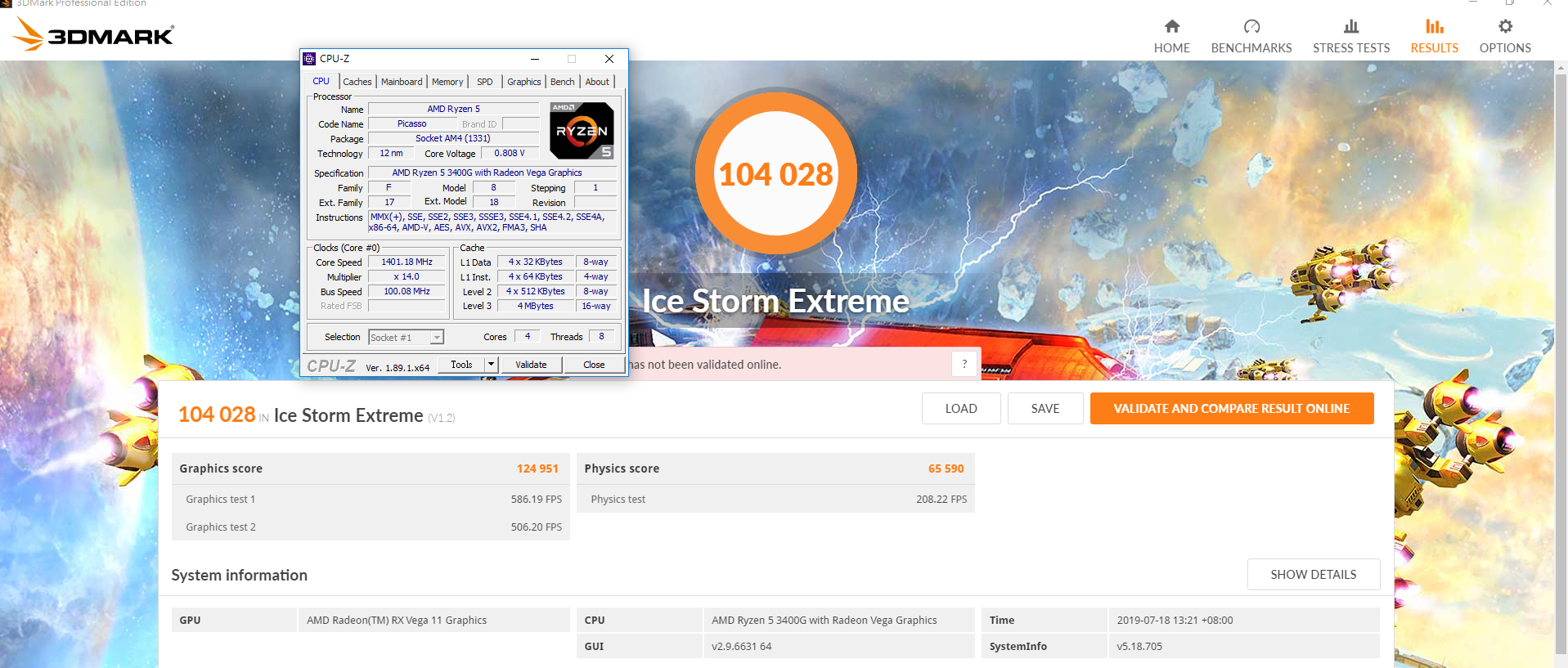
Task: Click Graphics test 2 row 506.20 FPS
Action: (x=371, y=527)
